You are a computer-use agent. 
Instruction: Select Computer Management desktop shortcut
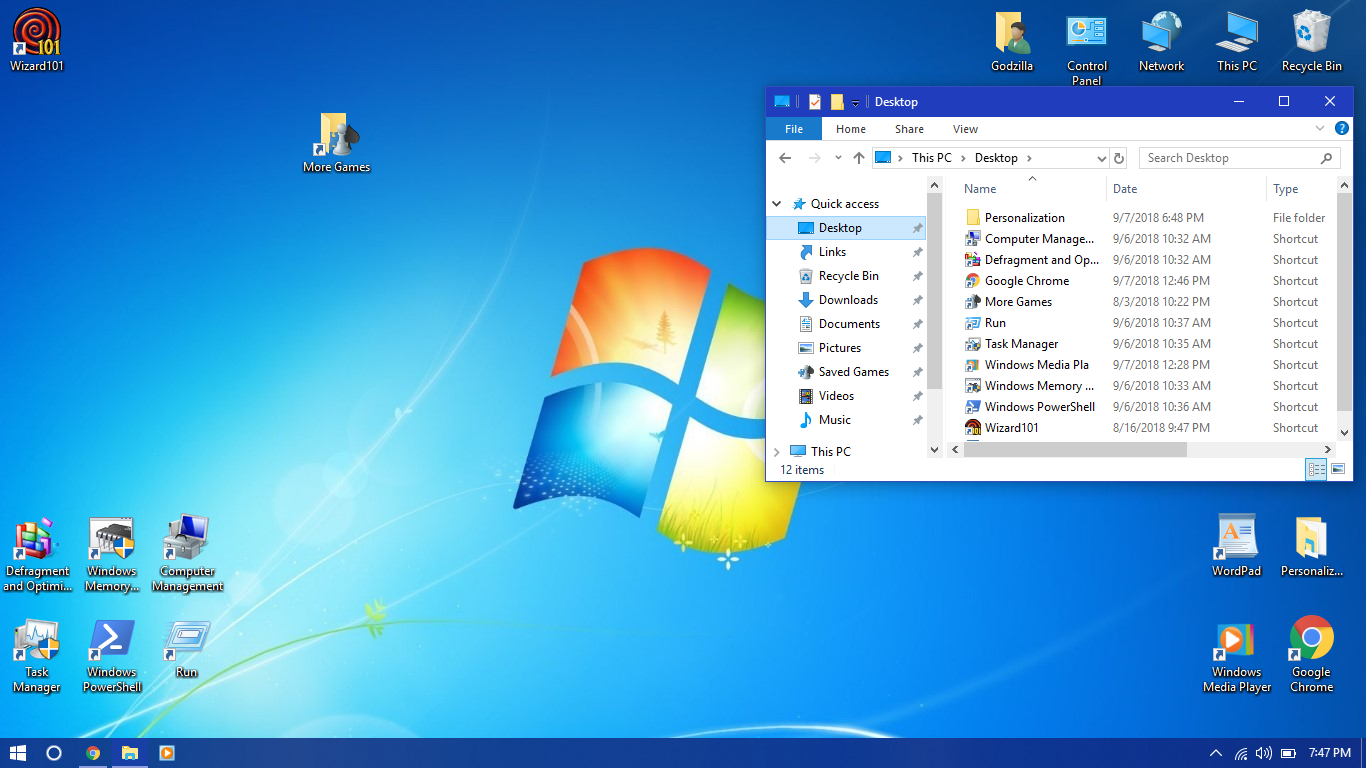(187, 555)
